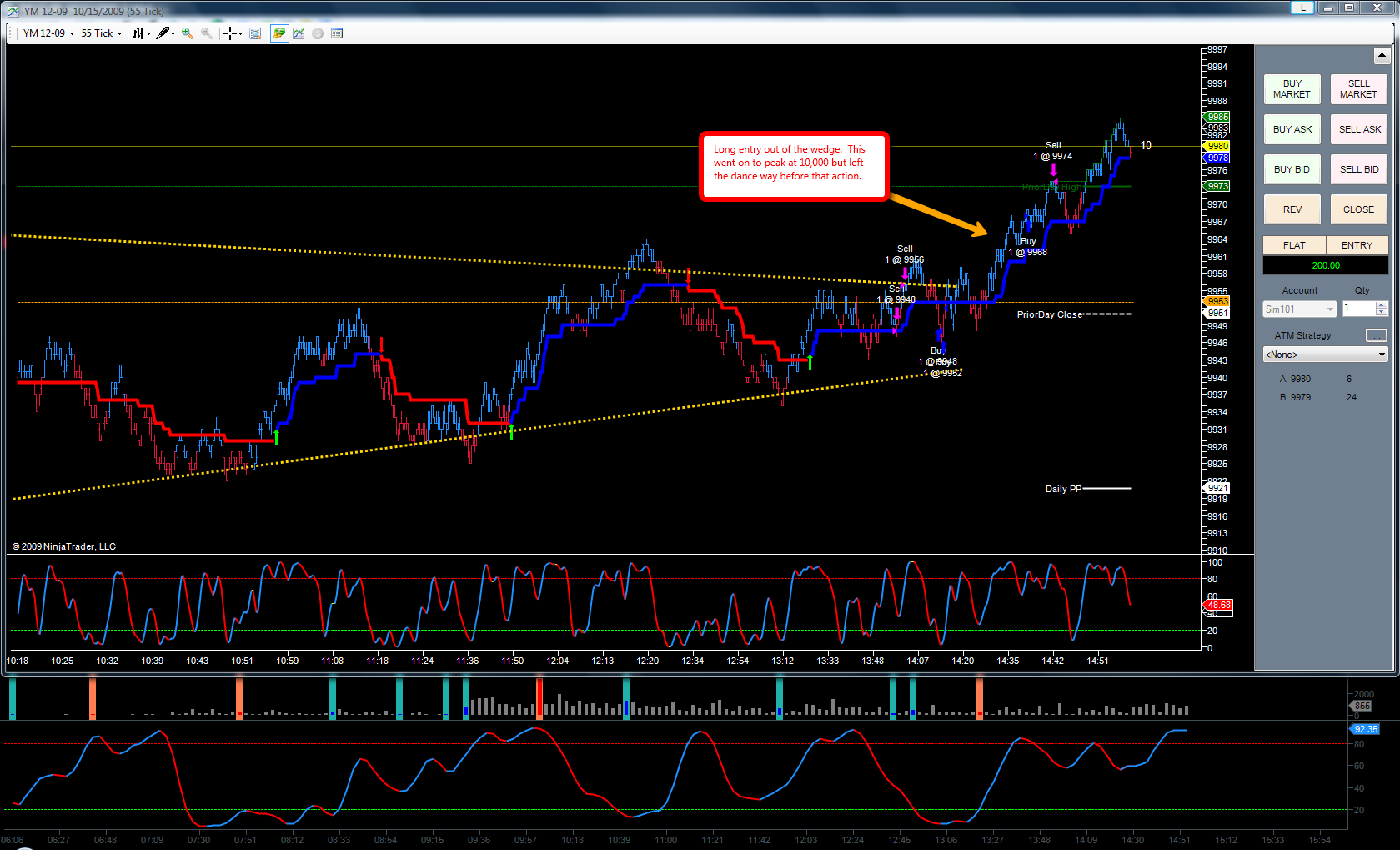Open the Sim101 Account dropdown
This screenshot has height=850, width=1400.
[x=1299, y=309]
